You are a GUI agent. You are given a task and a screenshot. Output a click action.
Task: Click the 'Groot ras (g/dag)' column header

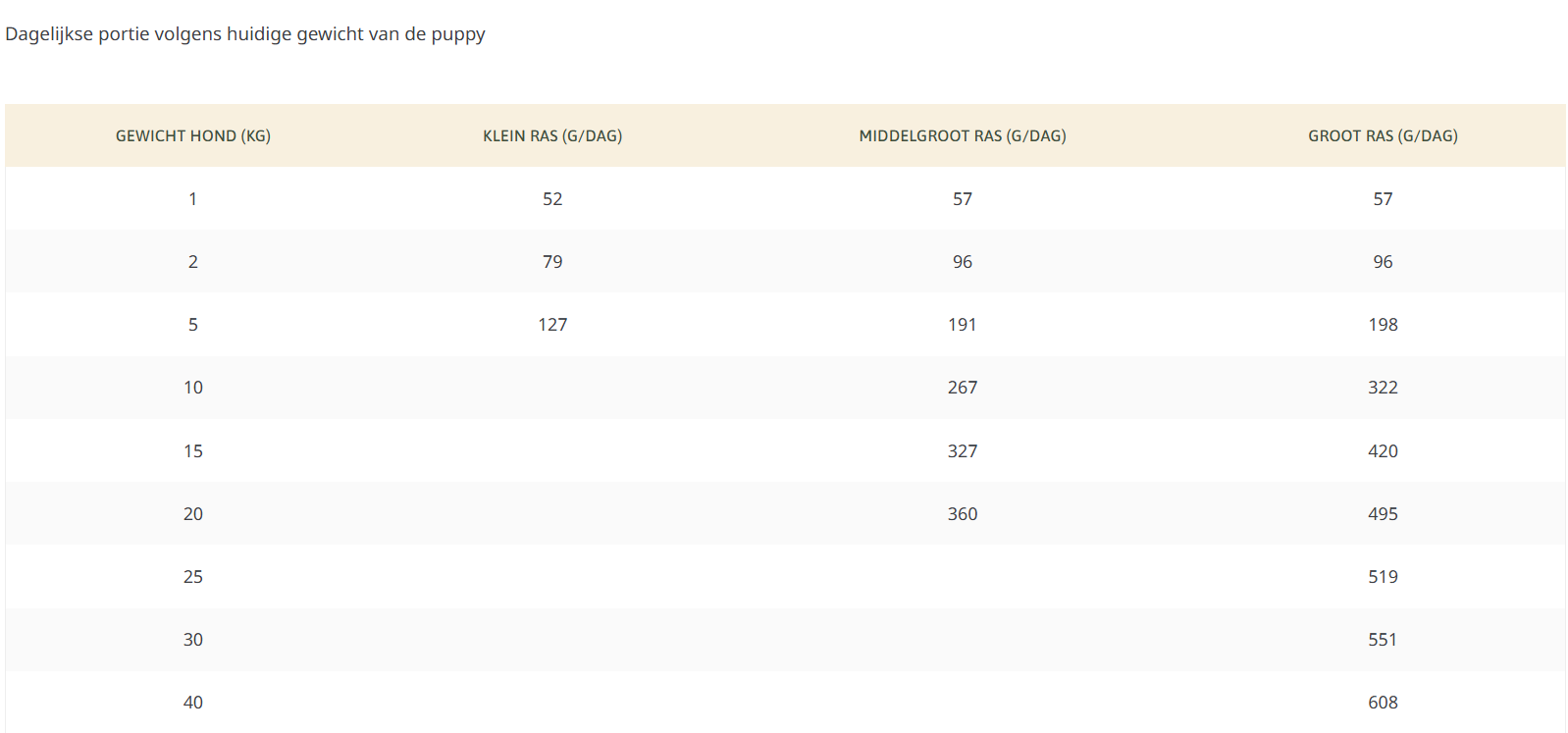click(x=1383, y=136)
